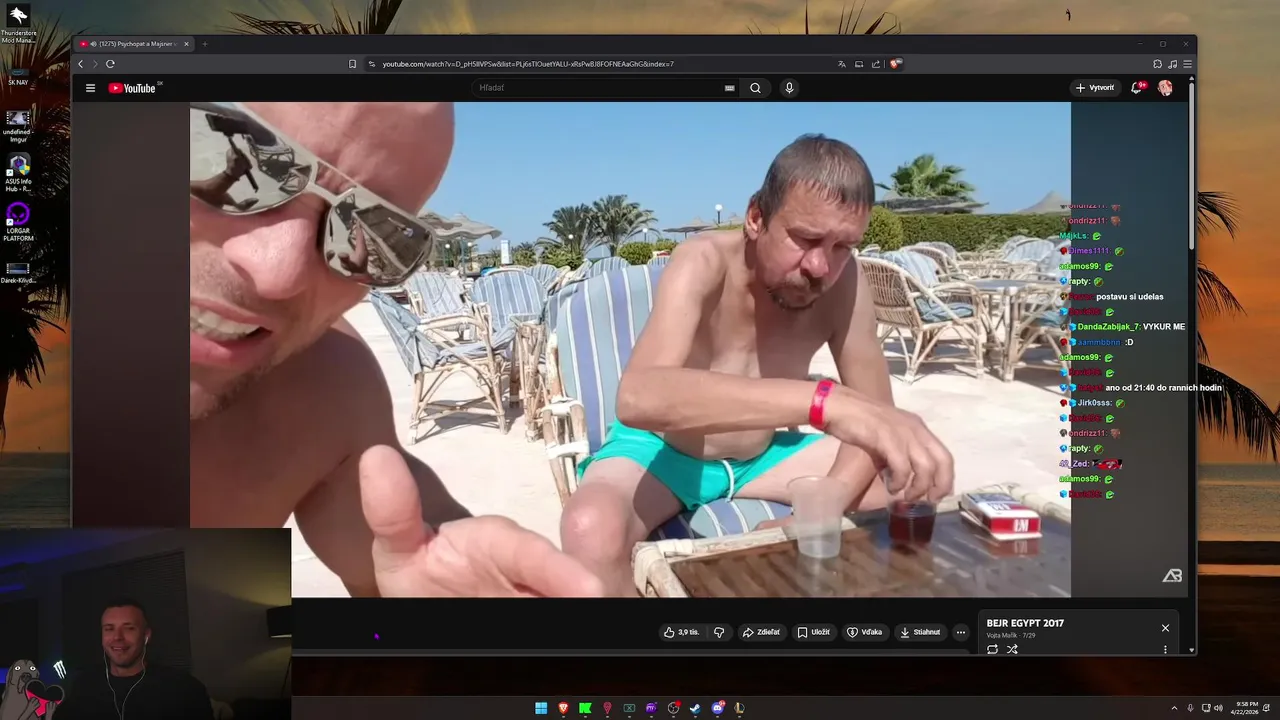Toggle playlist loop icon
Screen dimensions: 1280x720
tap(992, 649)
